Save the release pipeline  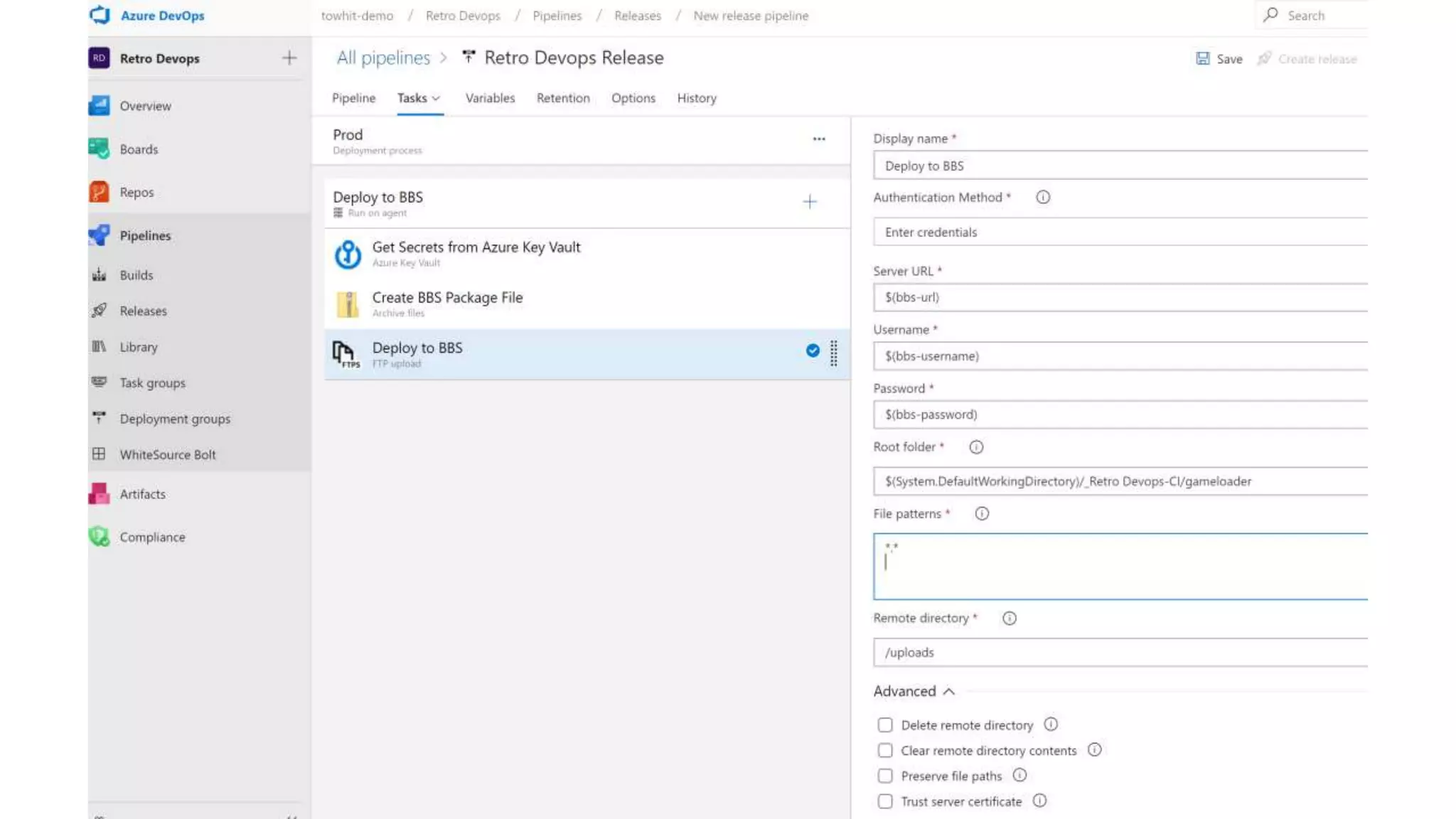pos(1219,59)
